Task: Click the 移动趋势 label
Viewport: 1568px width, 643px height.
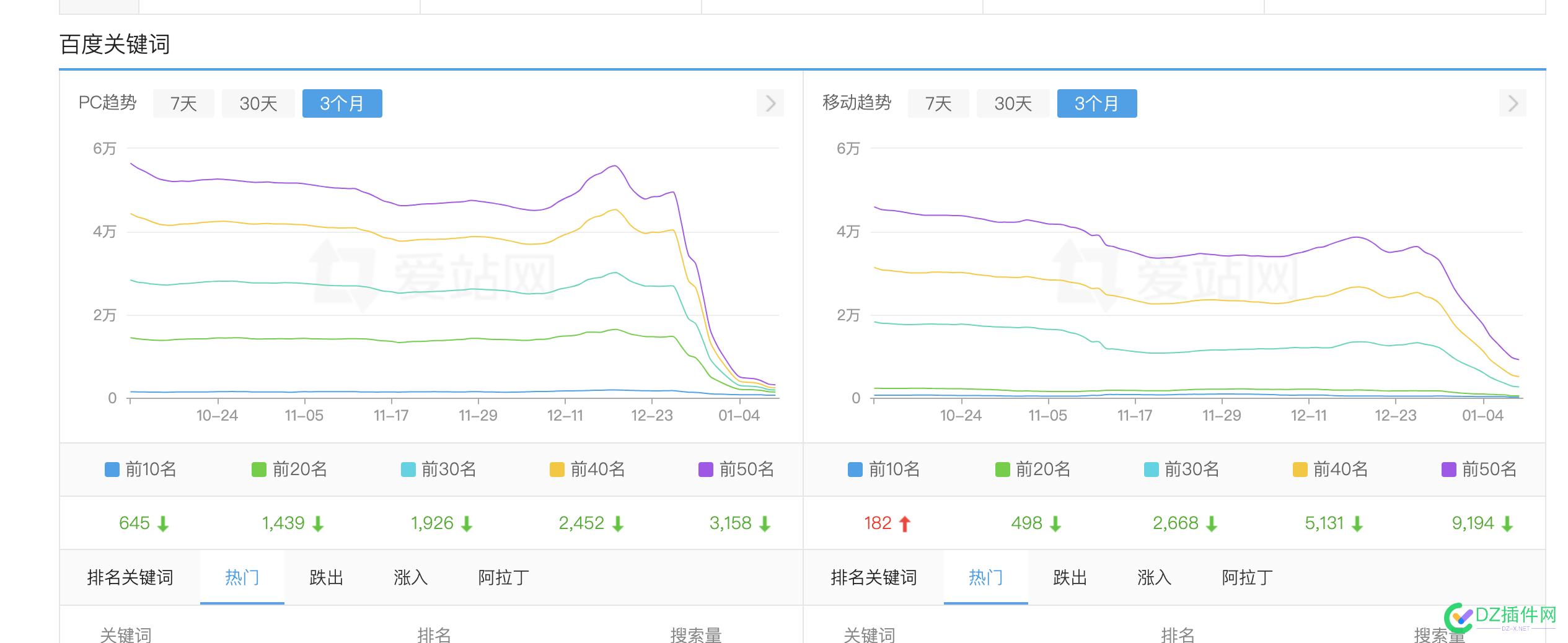Action: click(x=857, y=103)
